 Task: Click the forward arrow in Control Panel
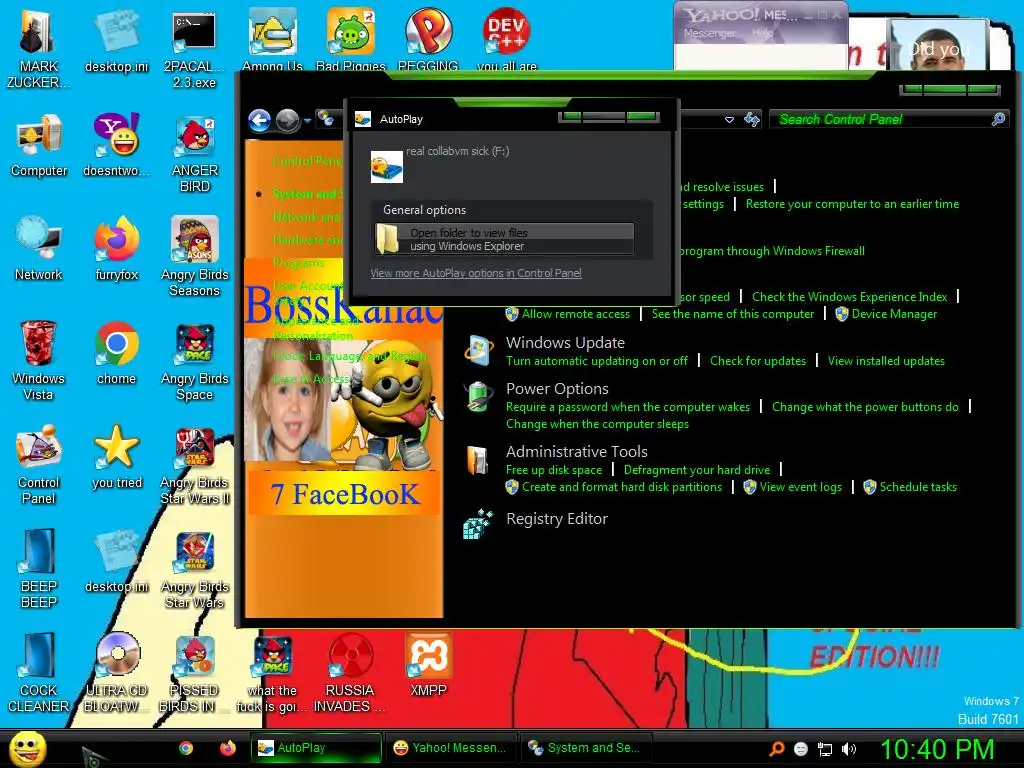(287, 120)
